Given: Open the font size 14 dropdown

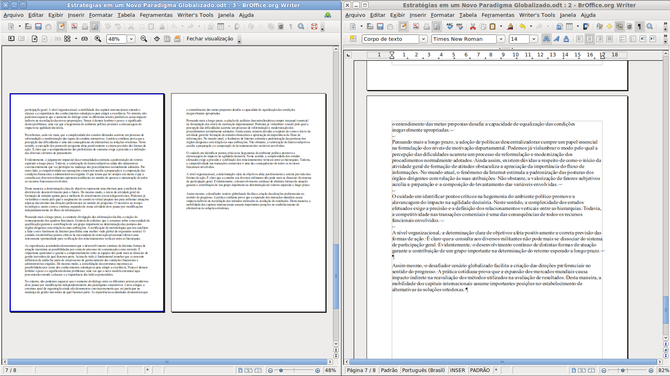Looking at the screenshot, I should click(x=533, y=39).
